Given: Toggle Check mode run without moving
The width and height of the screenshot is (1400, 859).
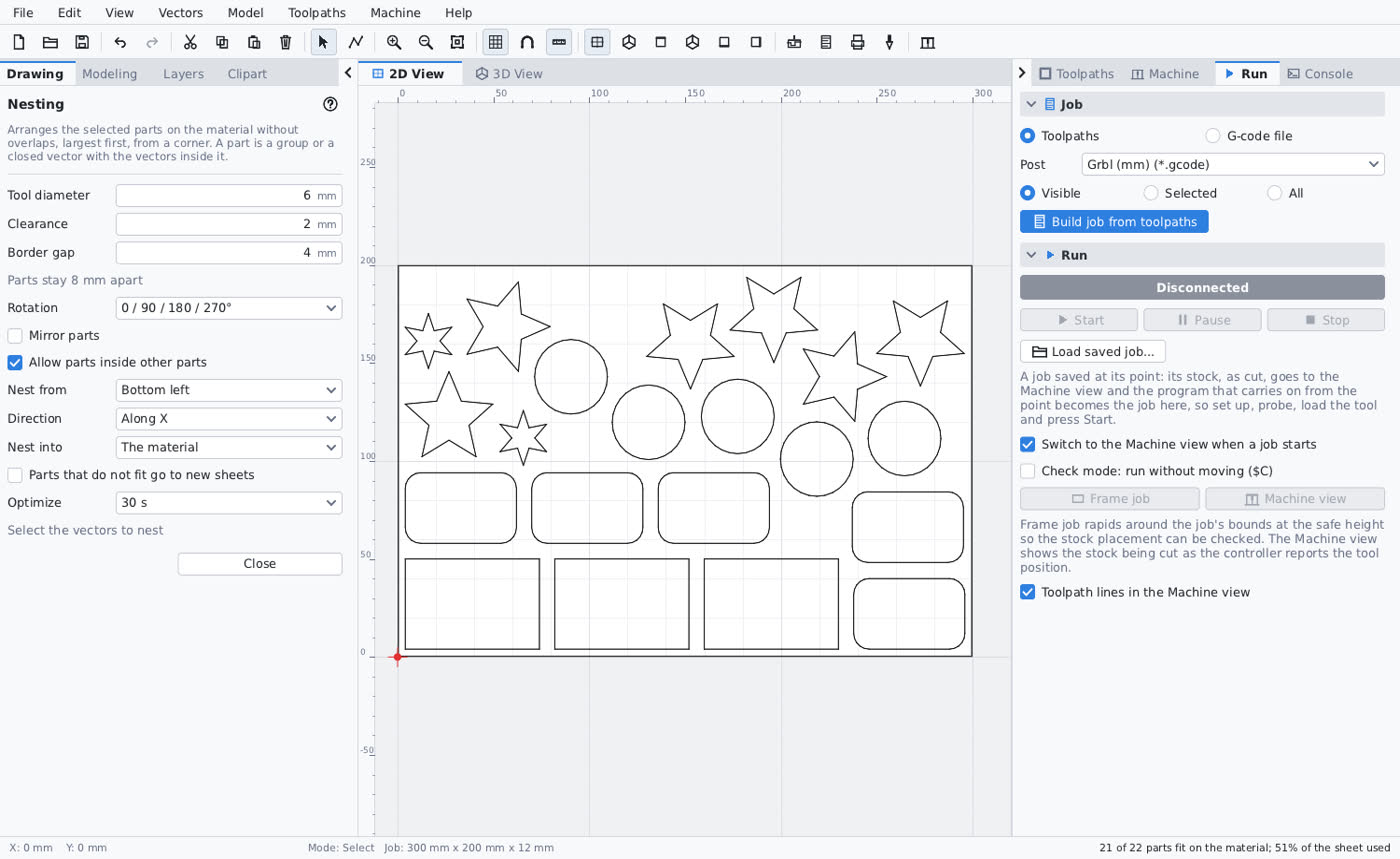Looking at the screenshot, I should 1027,471.
